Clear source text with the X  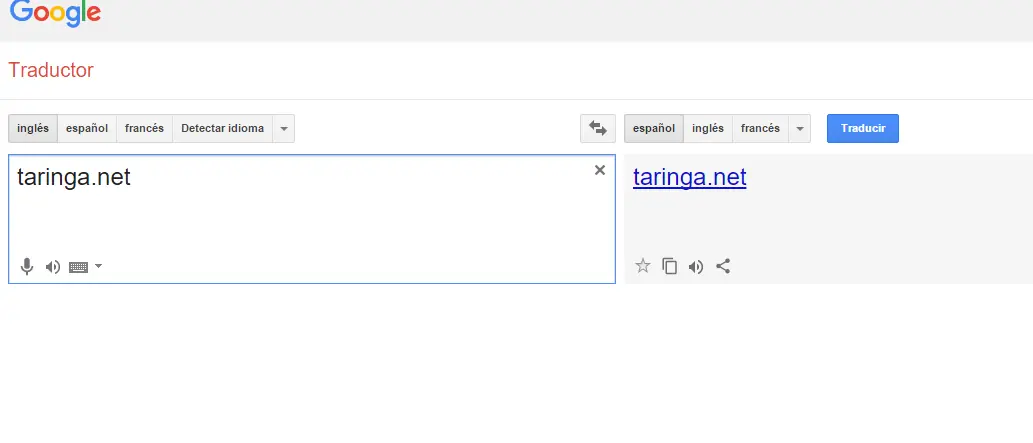click(x=600, y=170)
